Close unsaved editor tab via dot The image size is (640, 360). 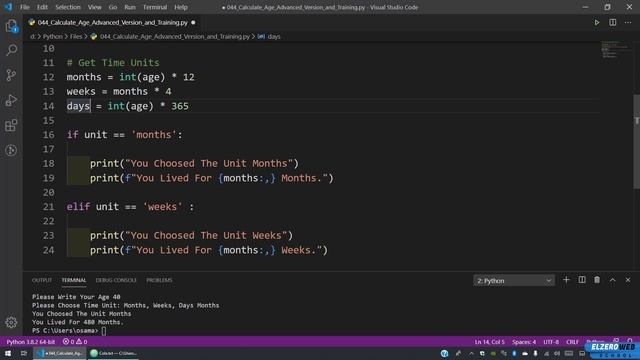point(193,22)
